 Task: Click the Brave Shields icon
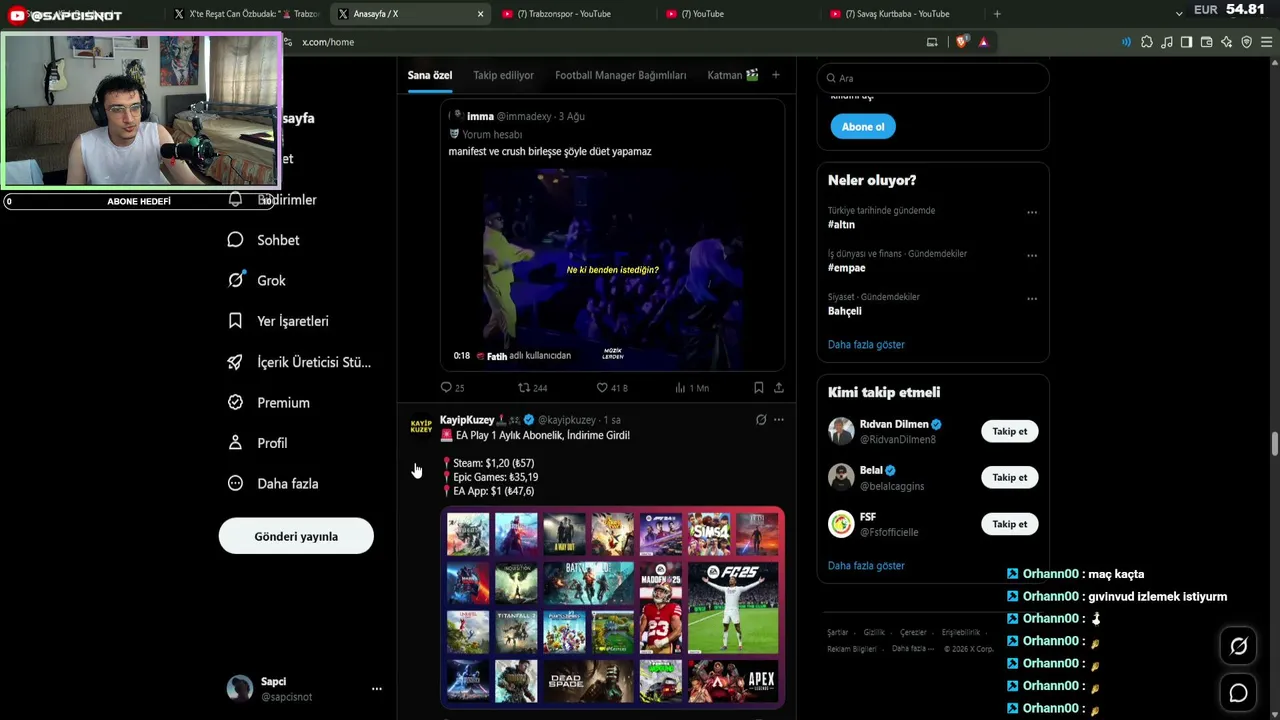click(x=962, y=42)
